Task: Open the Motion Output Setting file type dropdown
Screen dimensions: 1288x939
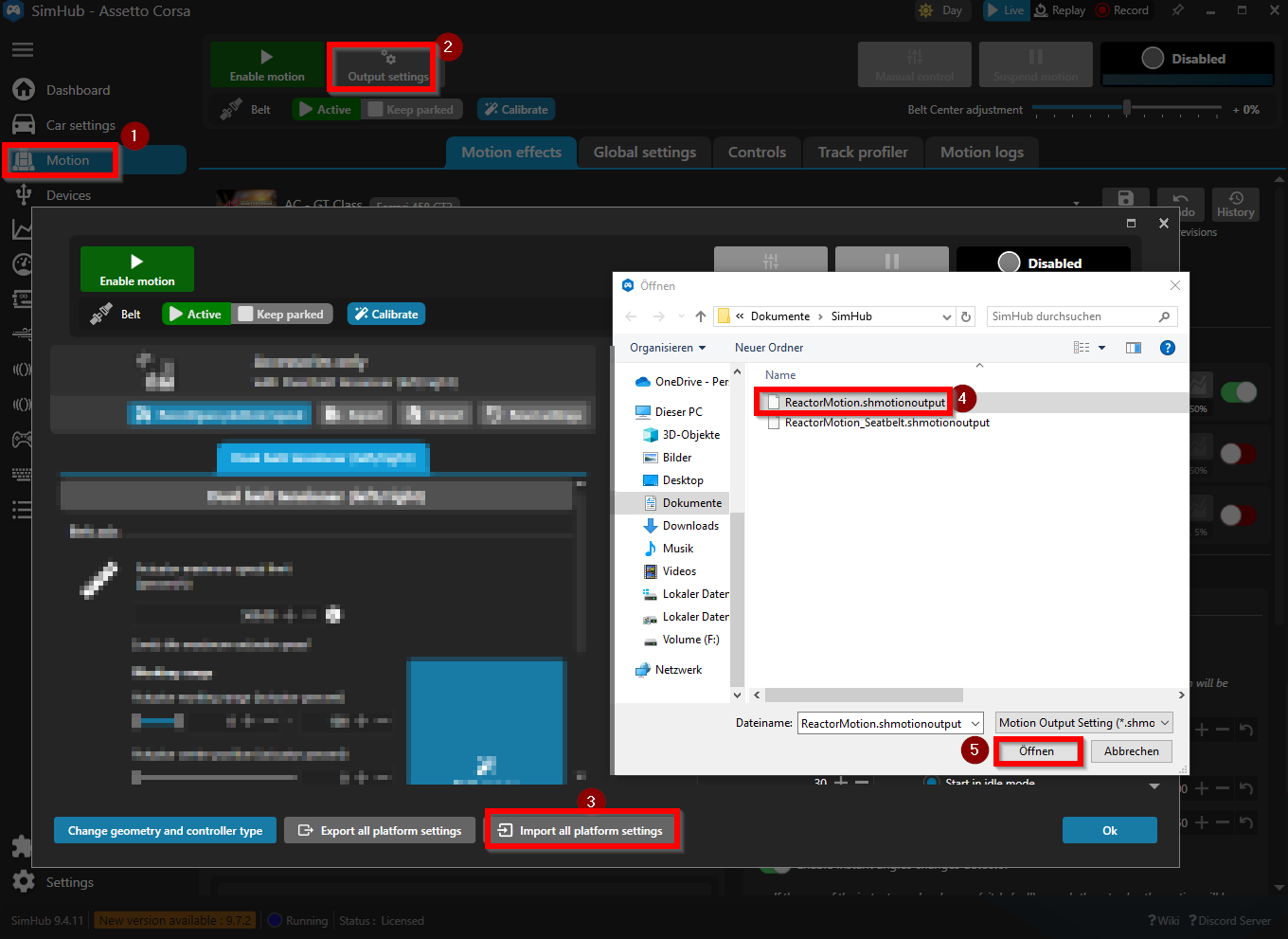Action: (1083, 722)
